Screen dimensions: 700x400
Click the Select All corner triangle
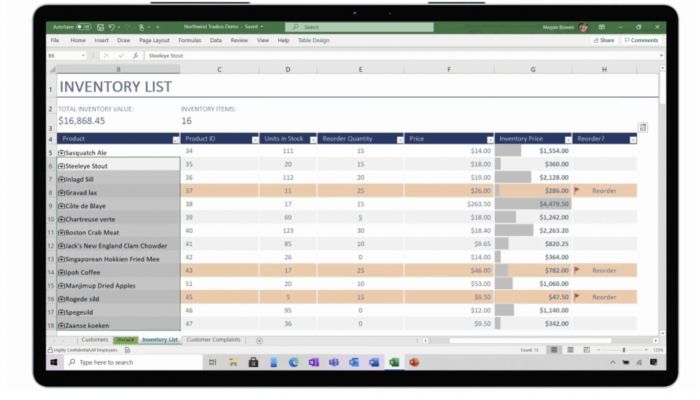click(52, 69)
